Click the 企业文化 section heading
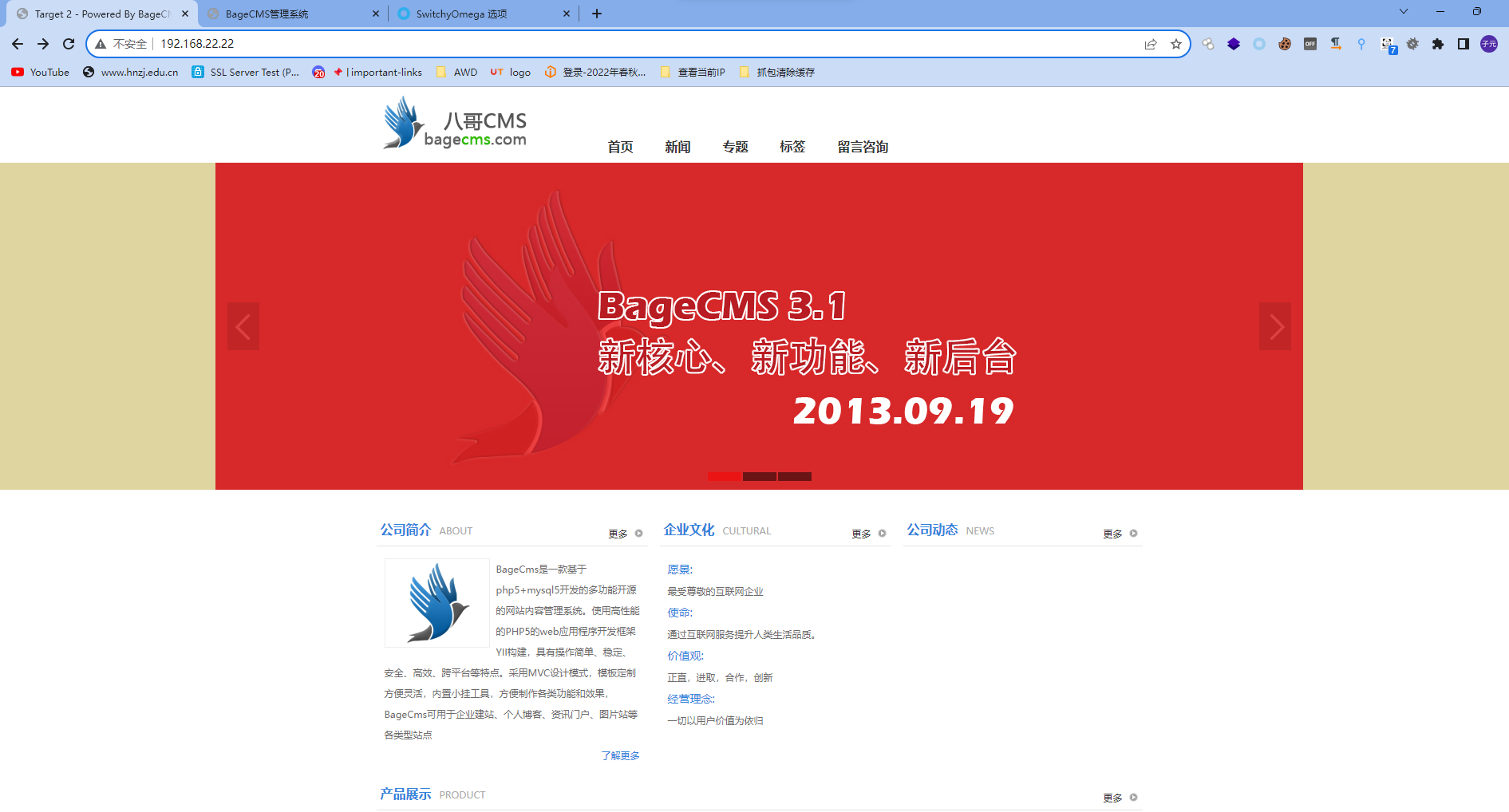1509x812 pixels. [x=689, y=530]
